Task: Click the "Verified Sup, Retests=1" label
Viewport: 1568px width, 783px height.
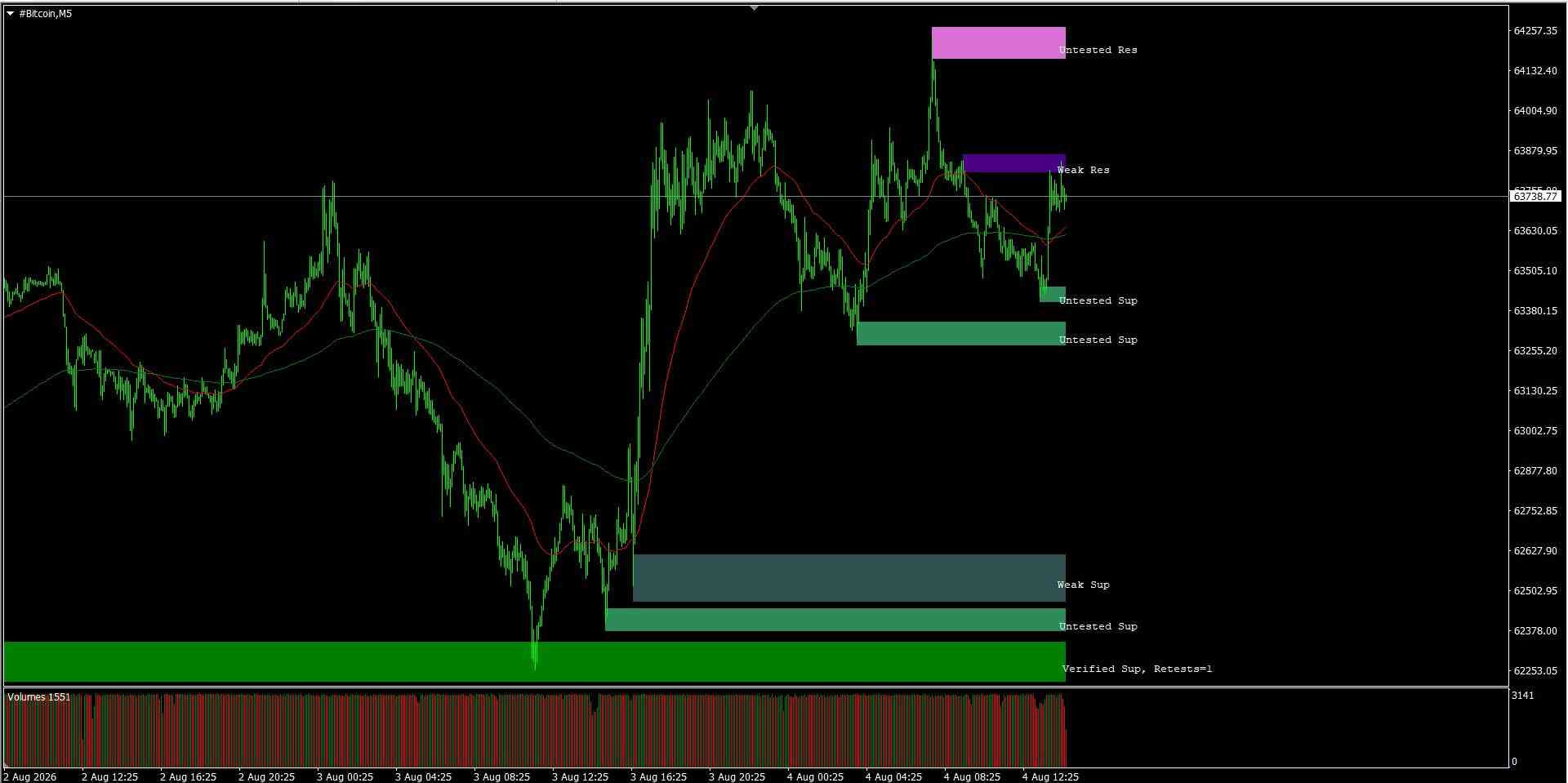Action: (1137, 669)
